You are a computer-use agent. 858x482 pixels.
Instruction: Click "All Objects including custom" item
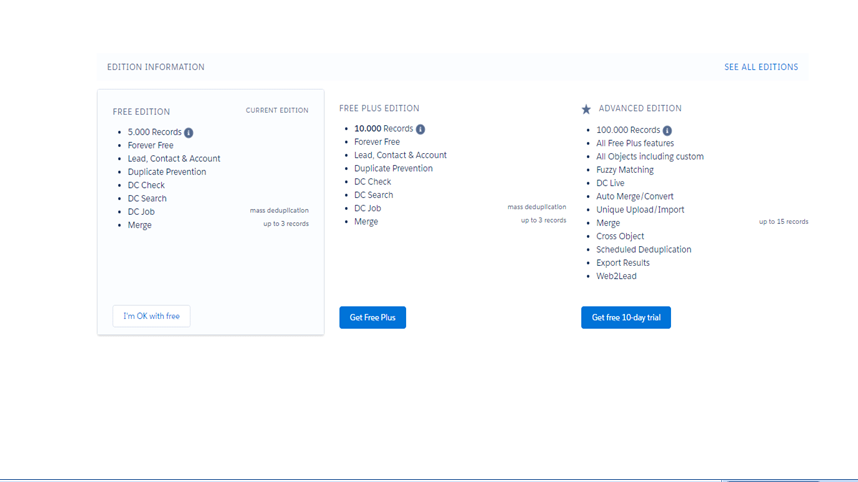pyautogui.click(x=650, y=156)
